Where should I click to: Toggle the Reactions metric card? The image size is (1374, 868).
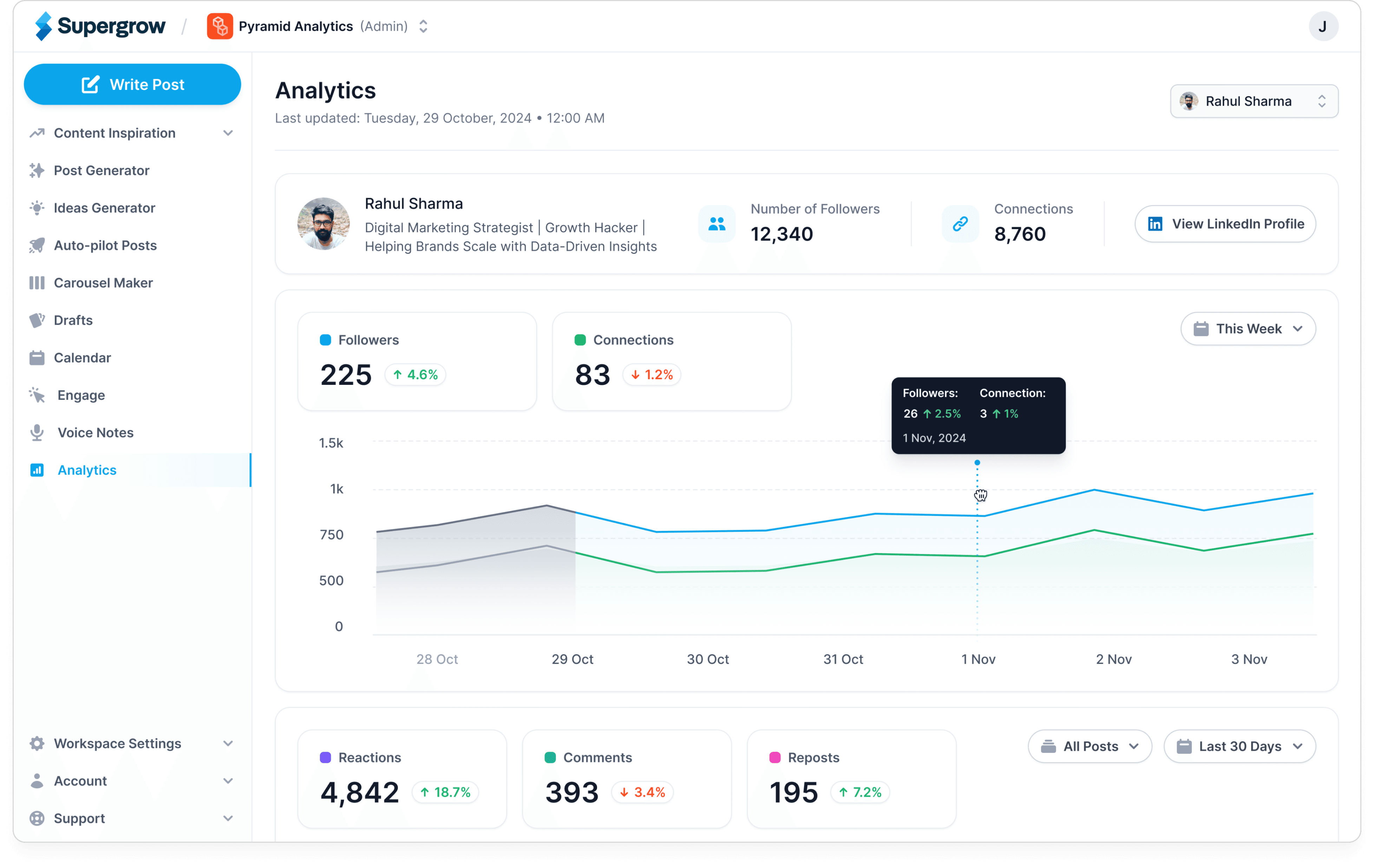[402, 778]
